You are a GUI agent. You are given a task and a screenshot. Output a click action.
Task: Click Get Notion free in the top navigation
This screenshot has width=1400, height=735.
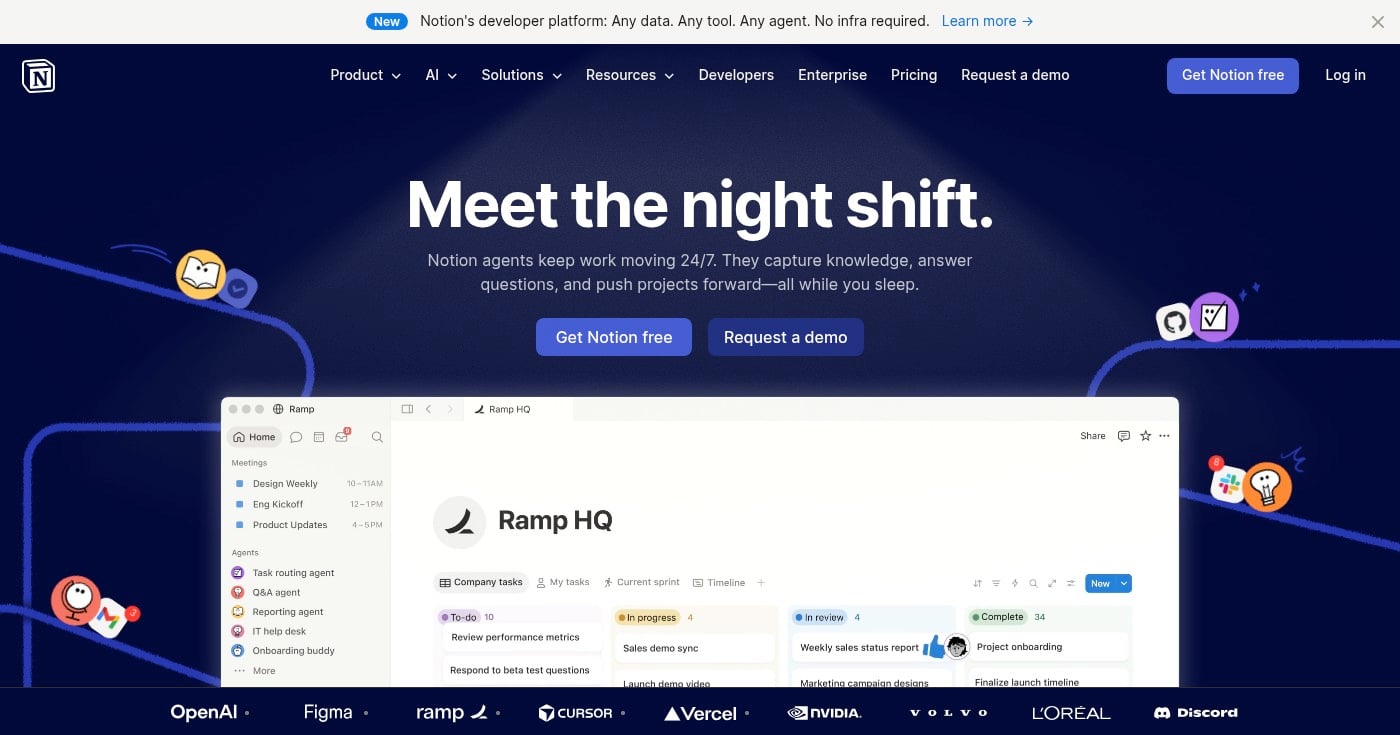point(1233,75)
